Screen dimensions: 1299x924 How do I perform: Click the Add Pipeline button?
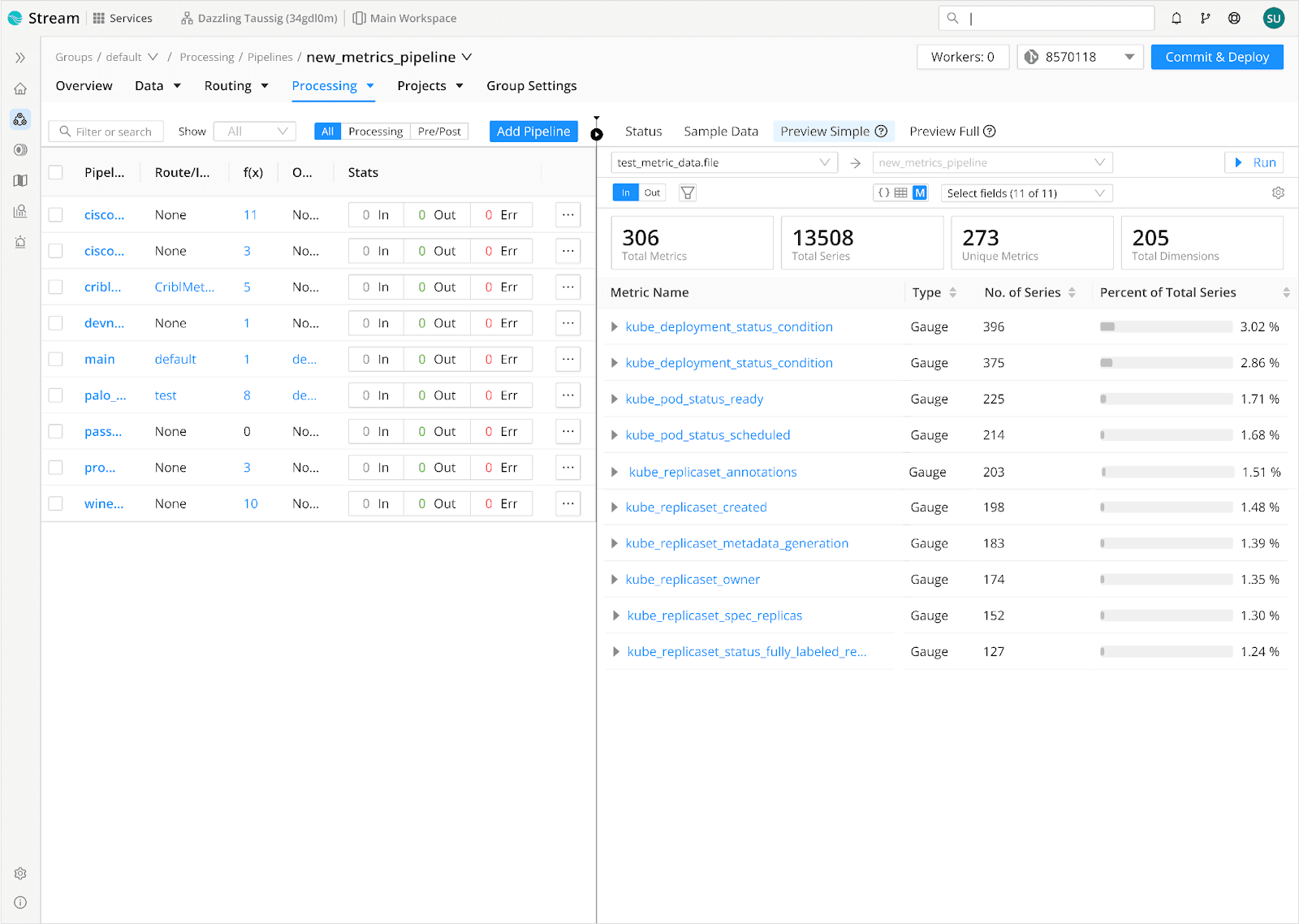533,132
